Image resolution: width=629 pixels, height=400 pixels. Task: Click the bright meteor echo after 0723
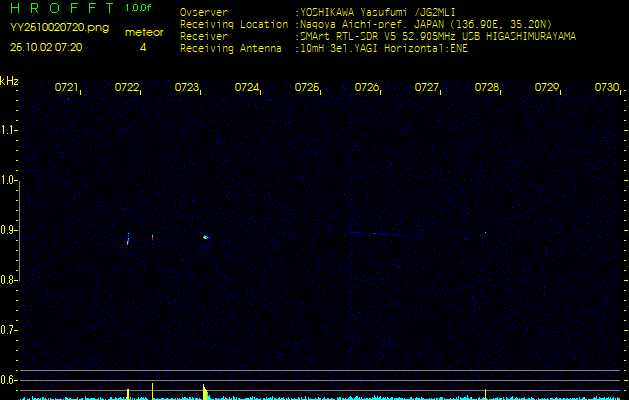(x=205, y=237)
